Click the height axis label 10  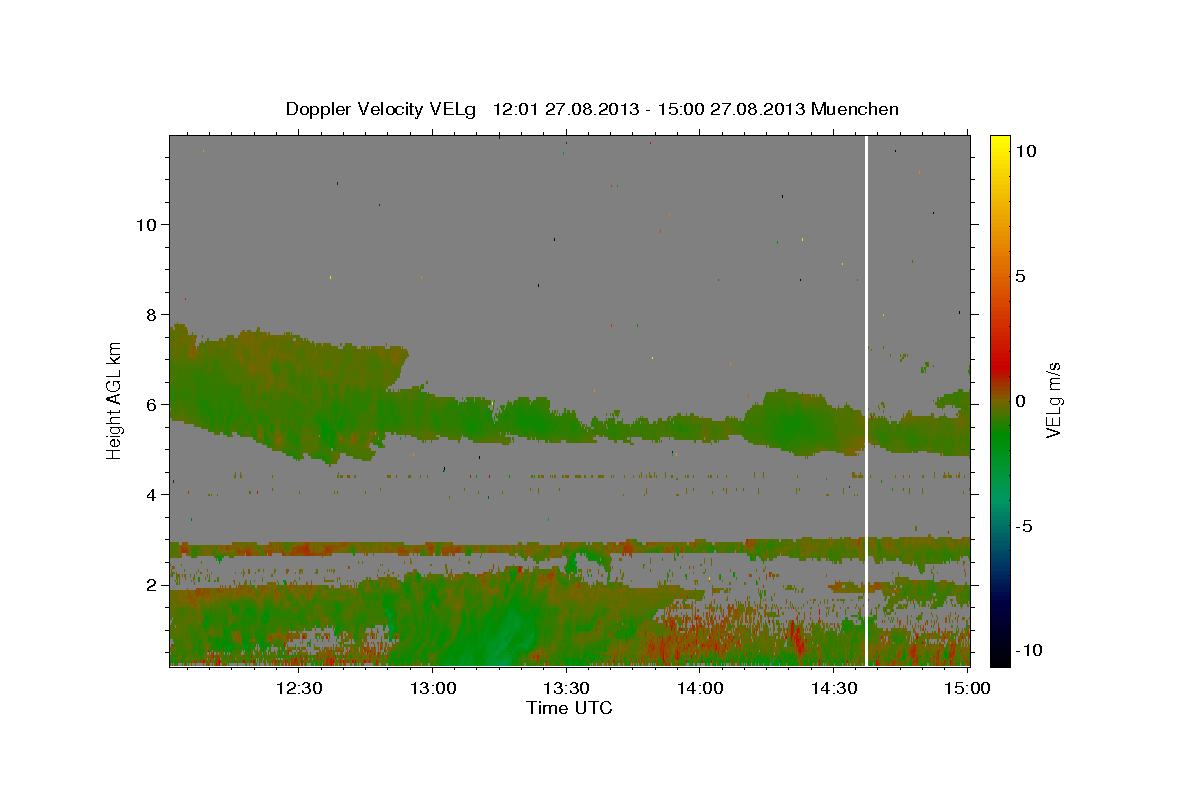coord(147,224)
